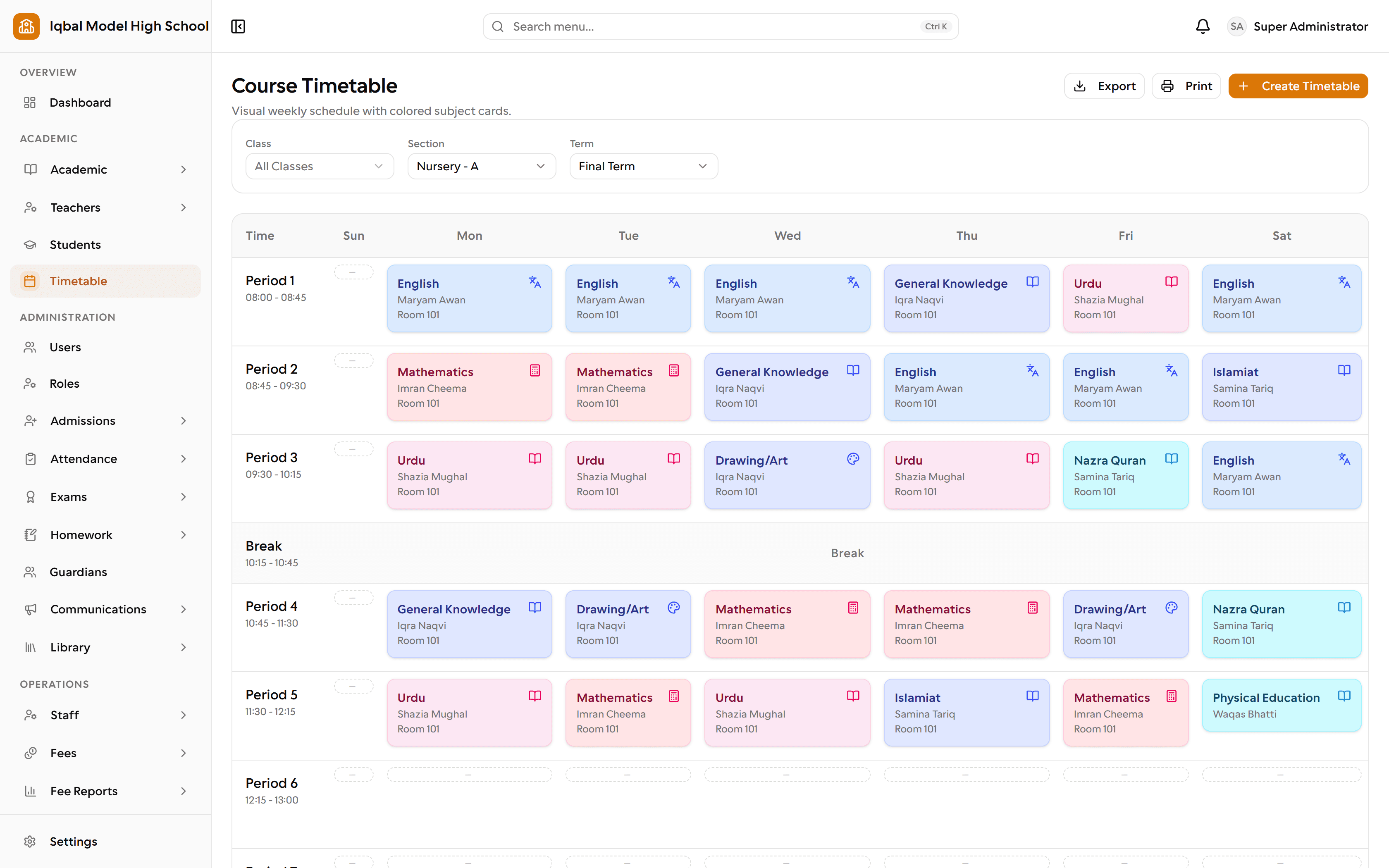Click the palette icon on Wednesday Period 3 Drawing/Art
Image resolution: width=1389 pixels, height=868 pixels.
pyautogui.click(x=853, y=459)
